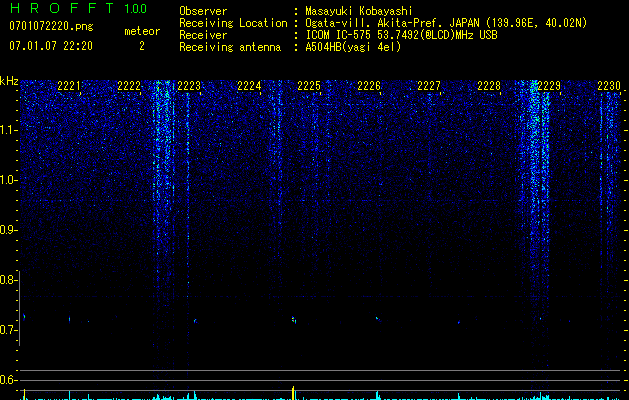Click the 2224 time marker
The image size is (629, 400).
click(x=249, y=85)
